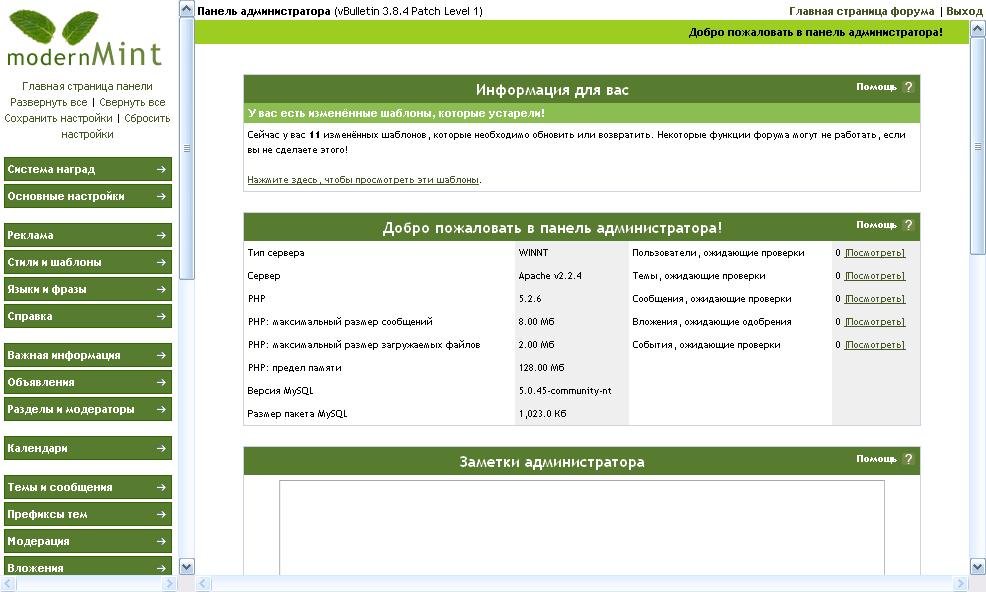This screenshot has height=592, width=986.
Task: Click main page scrollbar up arrow
Action: pyautogui.click(x=978, y=28)
